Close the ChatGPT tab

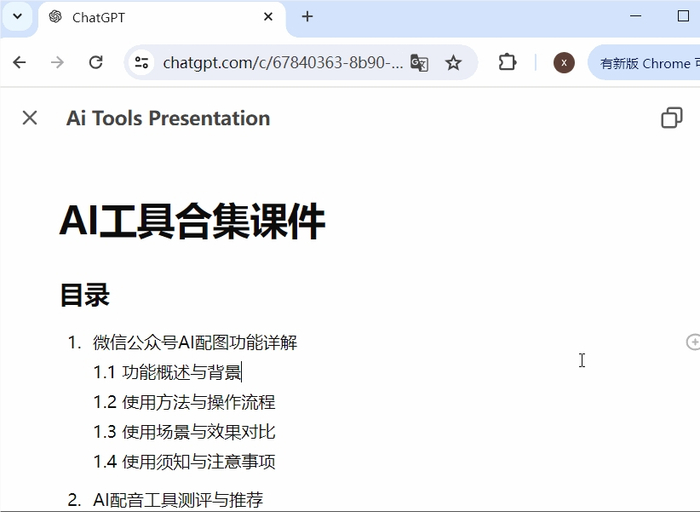tap(268, 17)
